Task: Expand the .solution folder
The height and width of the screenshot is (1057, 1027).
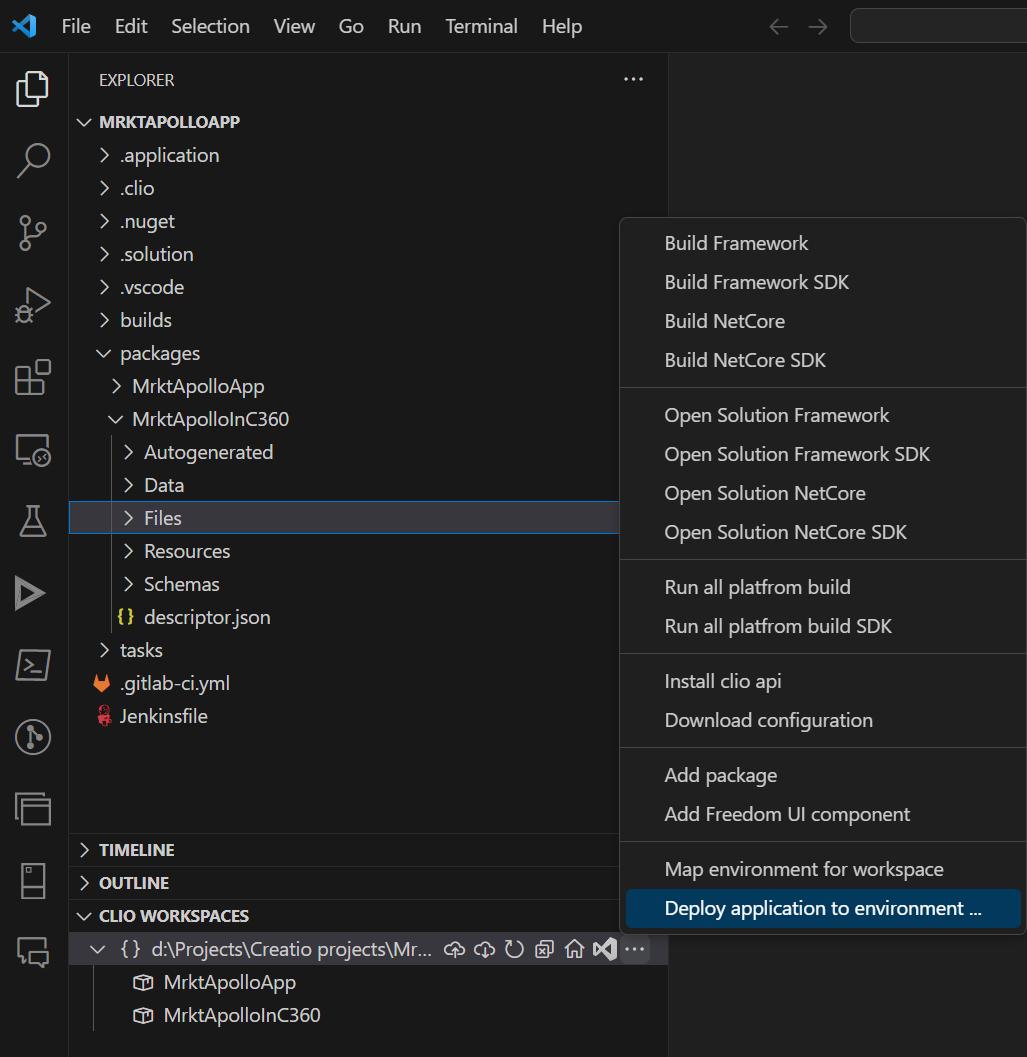Action: 105,254
